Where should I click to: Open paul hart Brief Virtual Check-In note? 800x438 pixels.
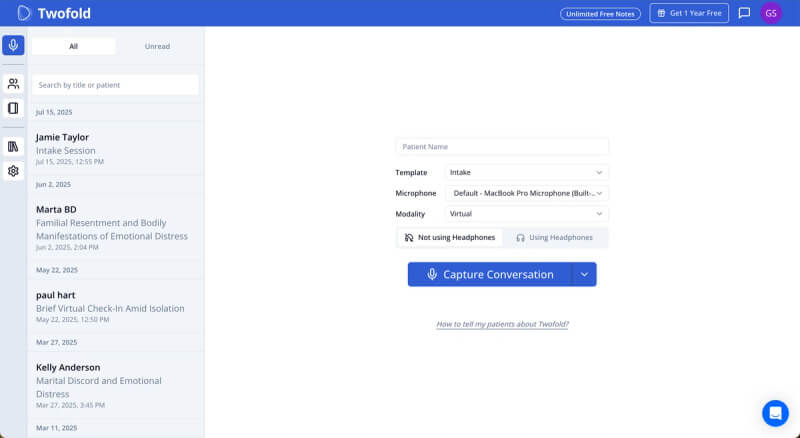click(x=116, y=306)
